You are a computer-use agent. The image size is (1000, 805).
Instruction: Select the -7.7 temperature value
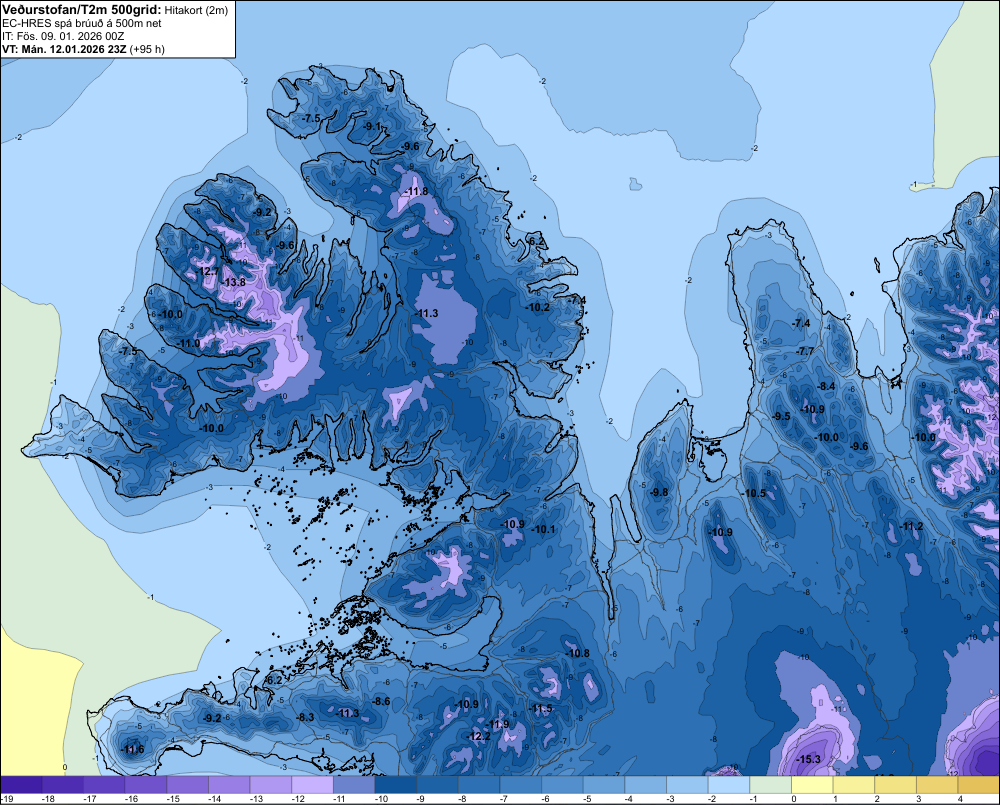[x=805, y=351]
